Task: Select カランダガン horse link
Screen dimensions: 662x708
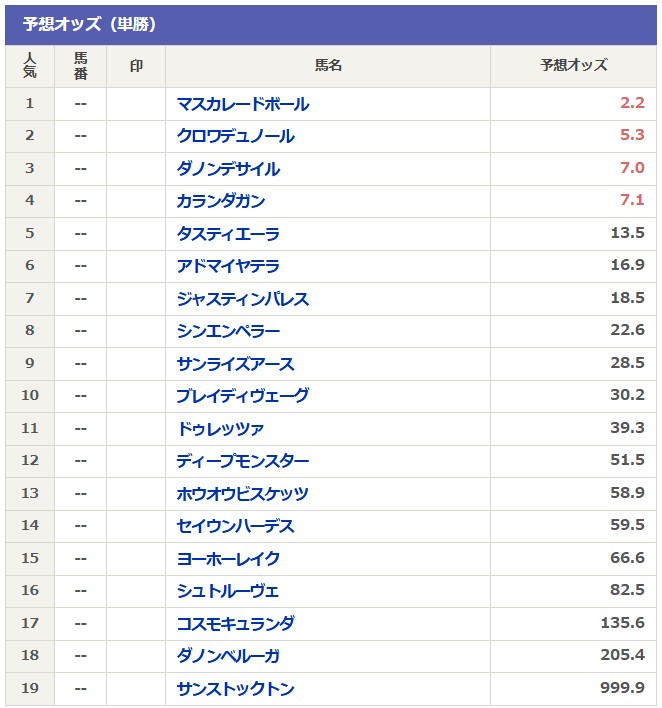Action: point(221,201)
